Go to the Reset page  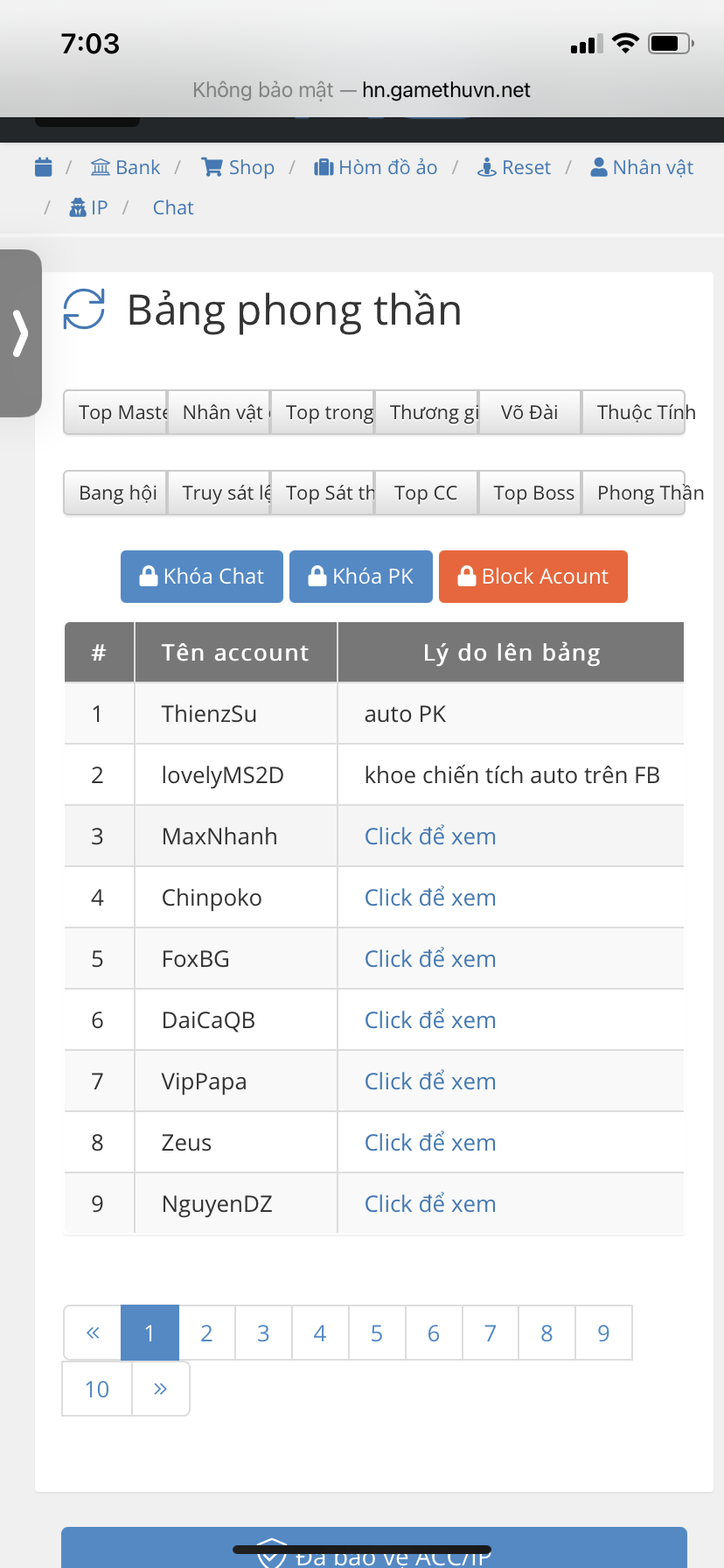tap(514, 167)
